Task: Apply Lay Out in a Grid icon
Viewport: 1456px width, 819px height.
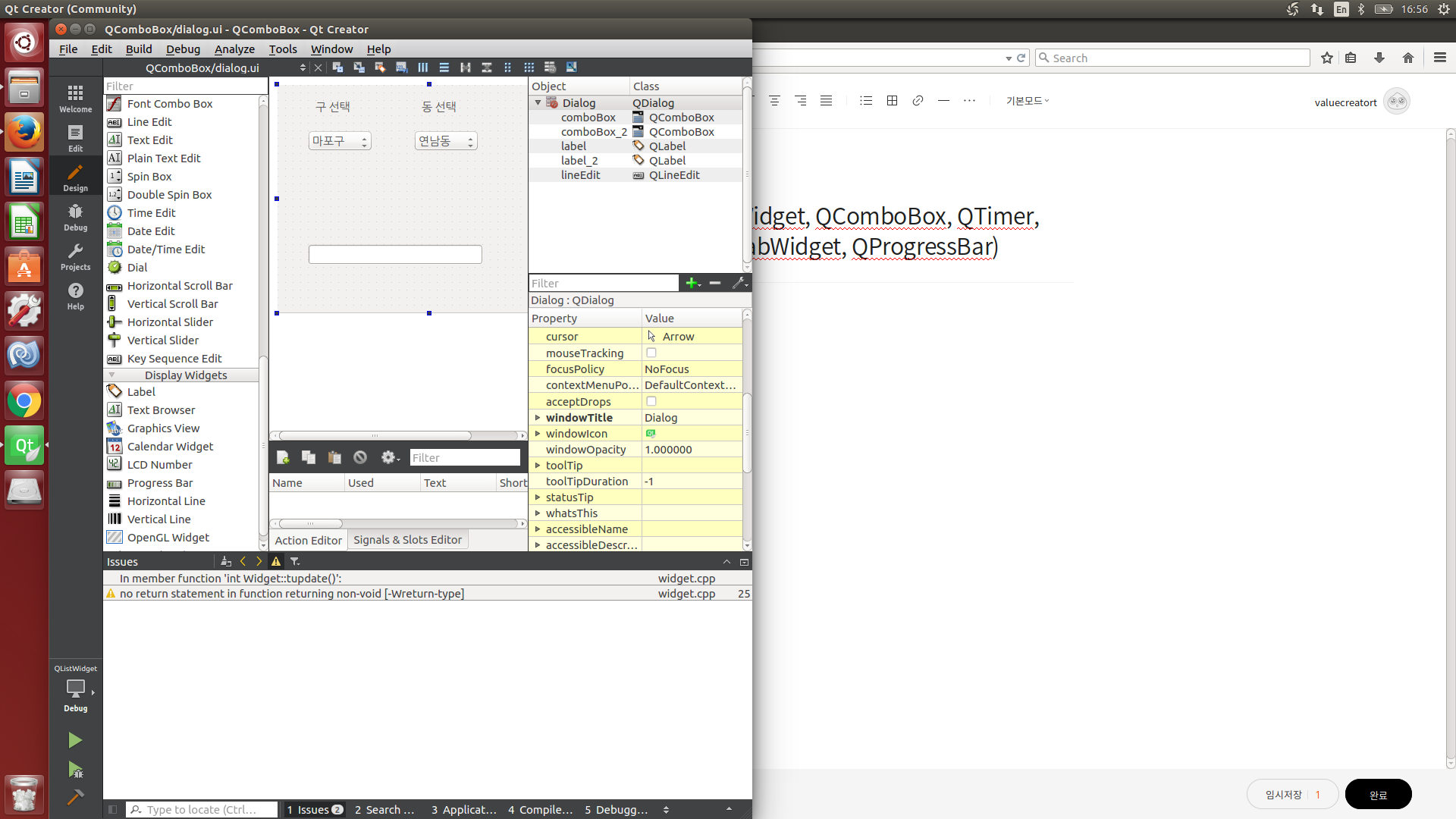Action: coord(529,67)
